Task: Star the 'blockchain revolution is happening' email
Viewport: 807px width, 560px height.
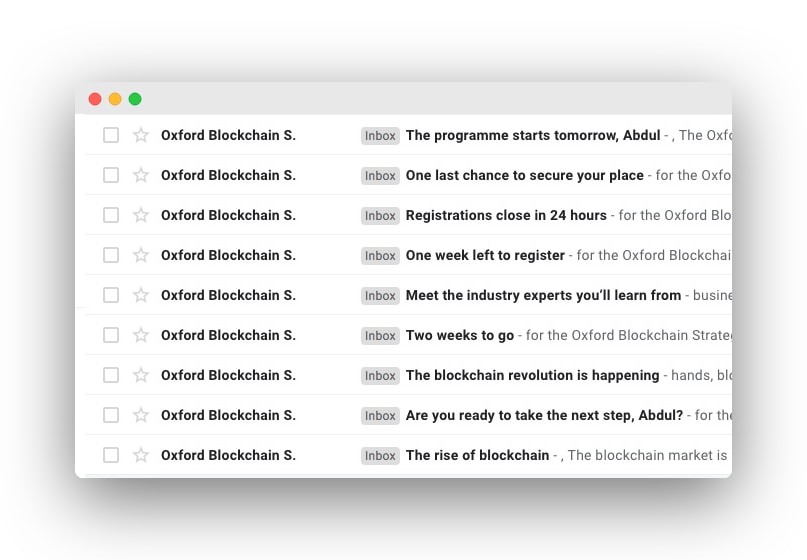Action: coord(141,375)
